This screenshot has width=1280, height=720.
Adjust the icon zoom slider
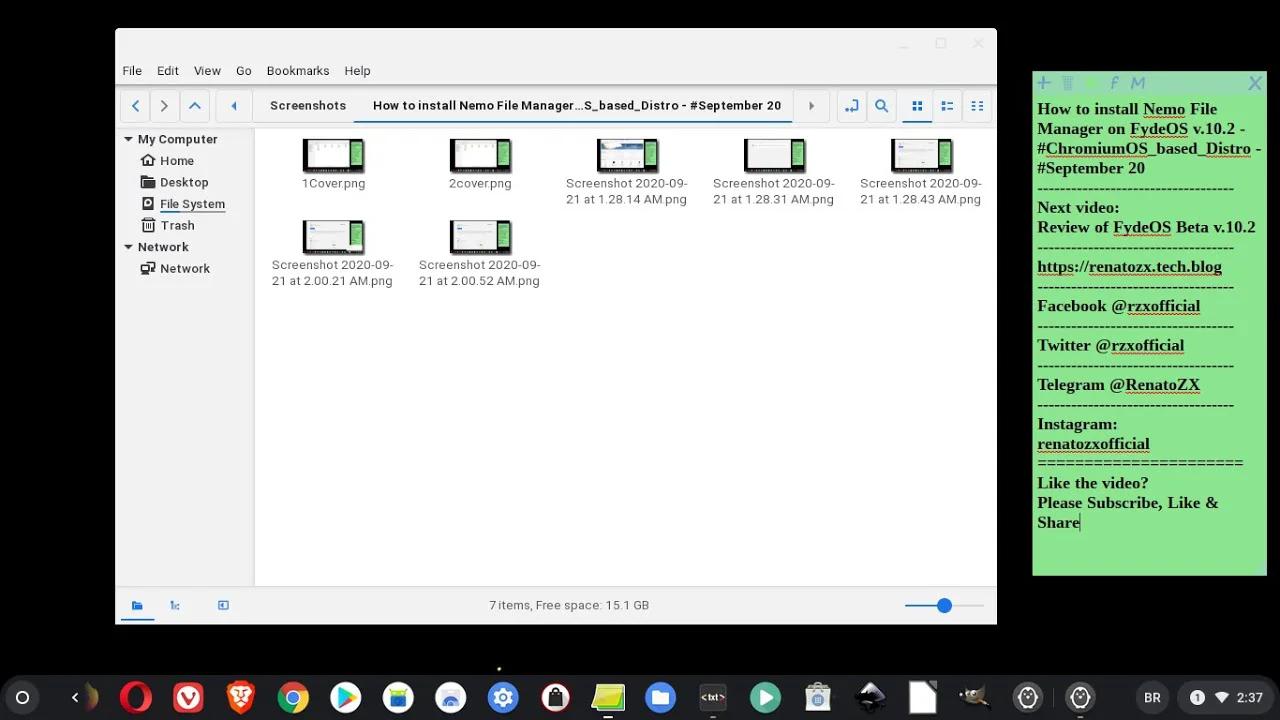point(944,606)
